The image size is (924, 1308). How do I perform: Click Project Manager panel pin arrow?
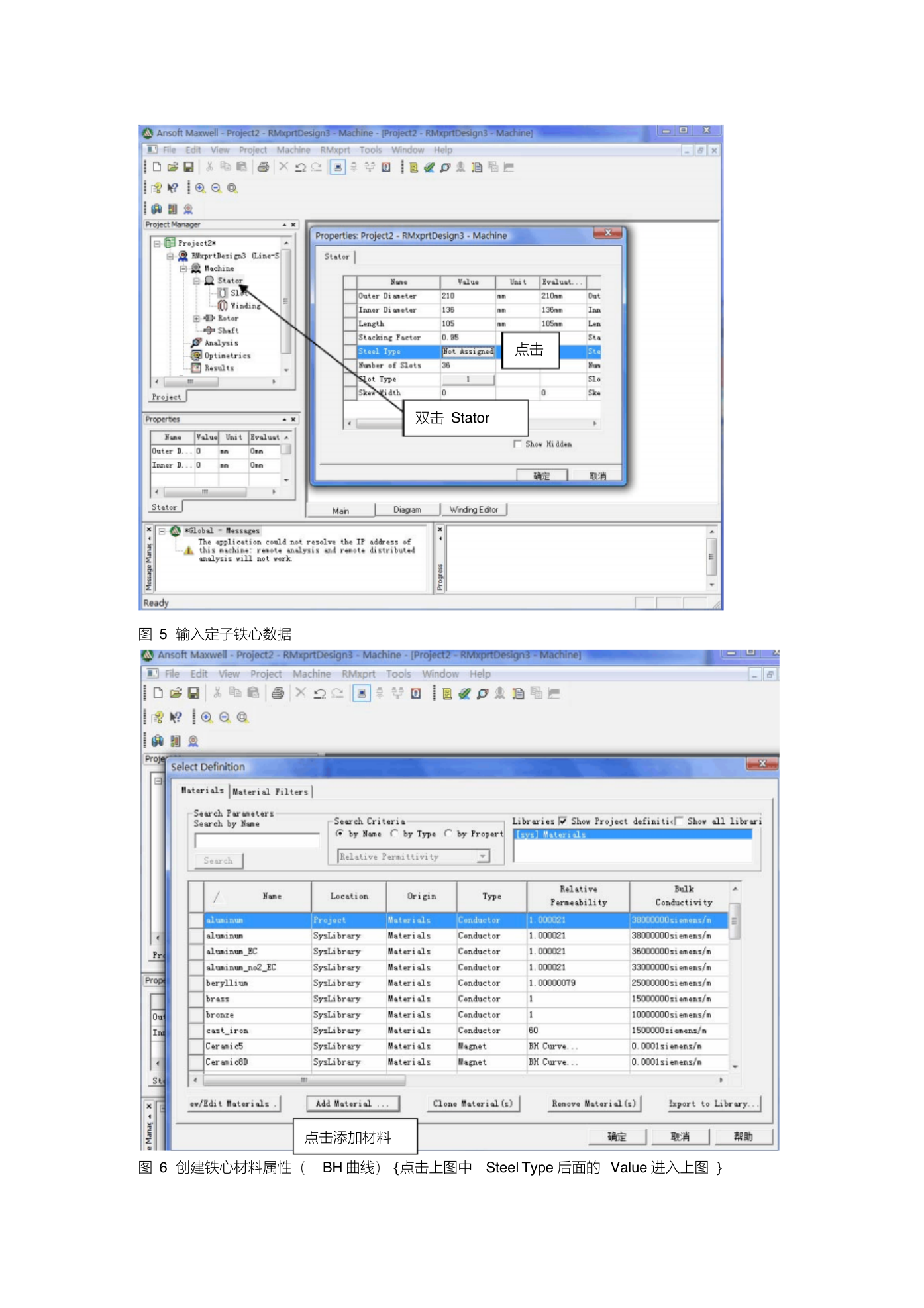point(285,225)
